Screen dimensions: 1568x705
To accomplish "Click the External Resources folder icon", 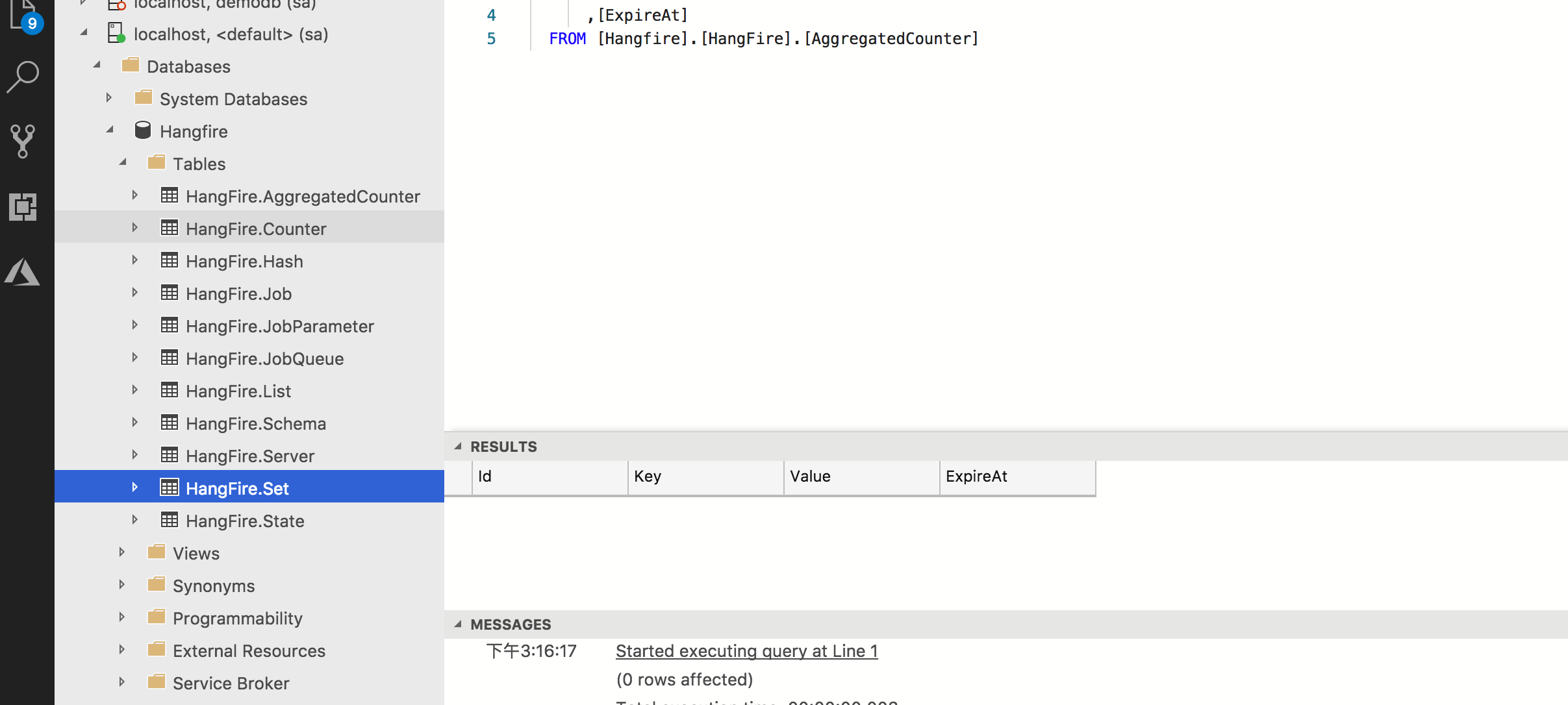I will click(x=157, y=649).
